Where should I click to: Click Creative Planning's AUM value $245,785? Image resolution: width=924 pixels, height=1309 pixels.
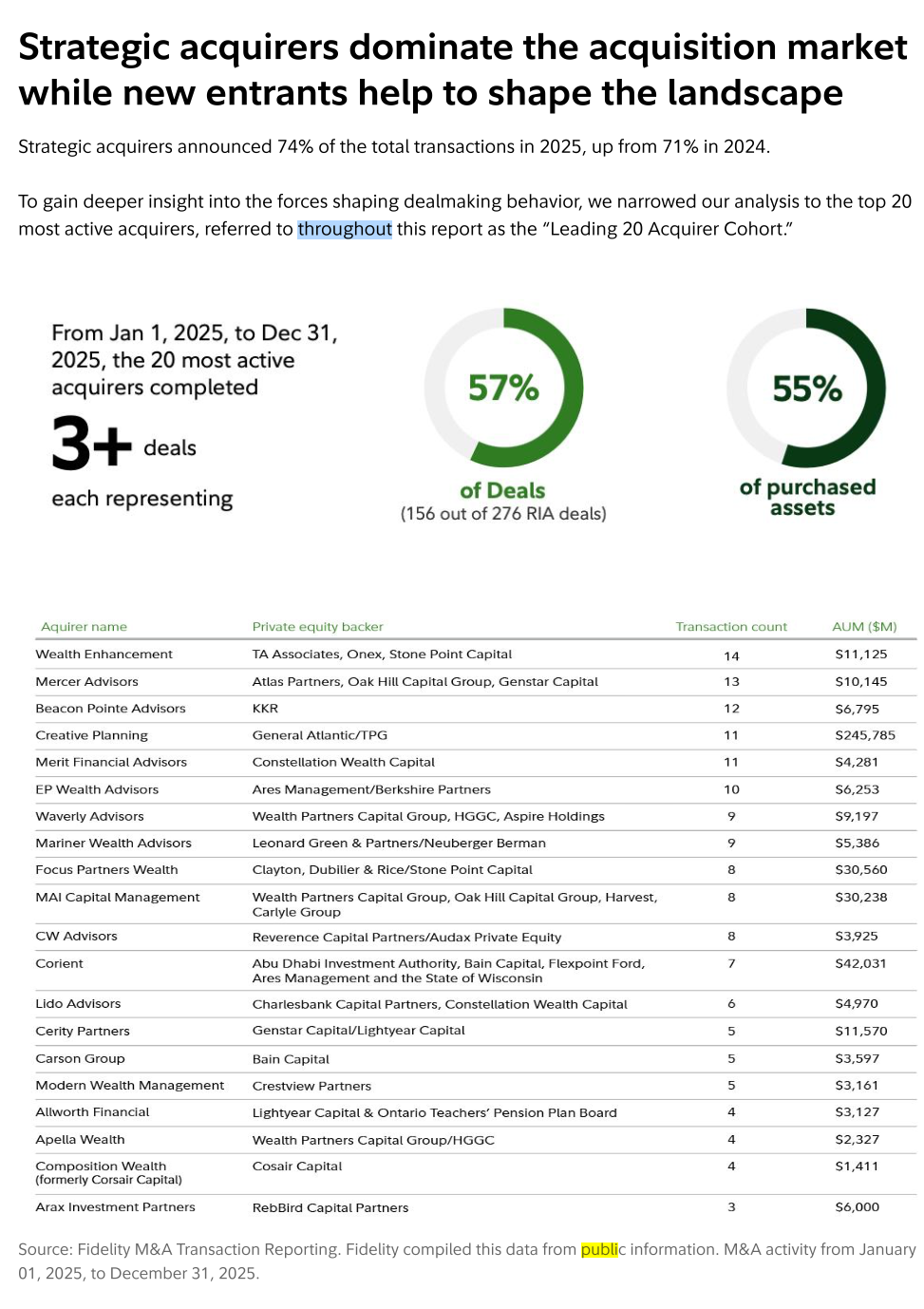coord(865,735)
